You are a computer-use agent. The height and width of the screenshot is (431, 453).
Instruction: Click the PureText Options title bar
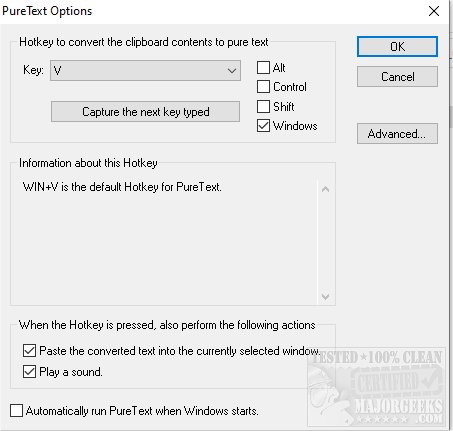tap(213, 11)
